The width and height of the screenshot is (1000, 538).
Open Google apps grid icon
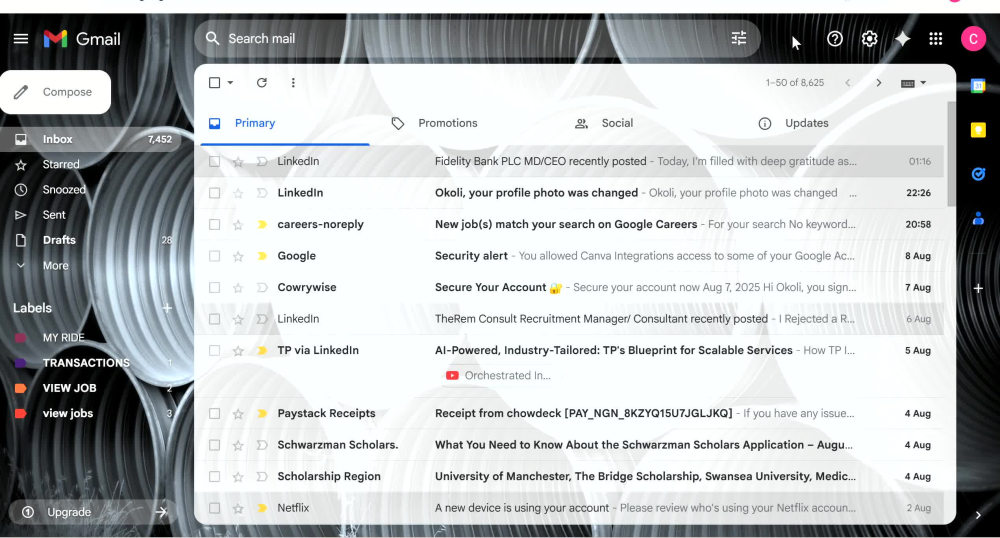tap(936, 39)
